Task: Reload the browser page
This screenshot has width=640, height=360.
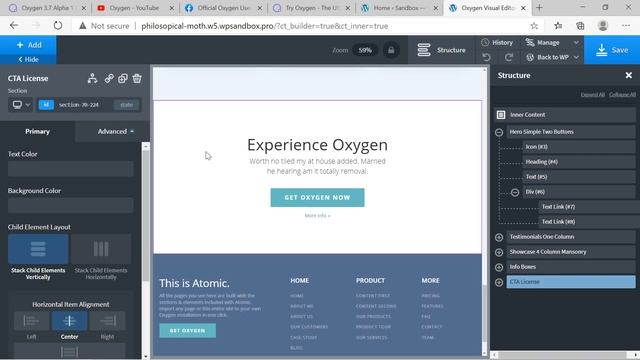Action: (58, 26)
